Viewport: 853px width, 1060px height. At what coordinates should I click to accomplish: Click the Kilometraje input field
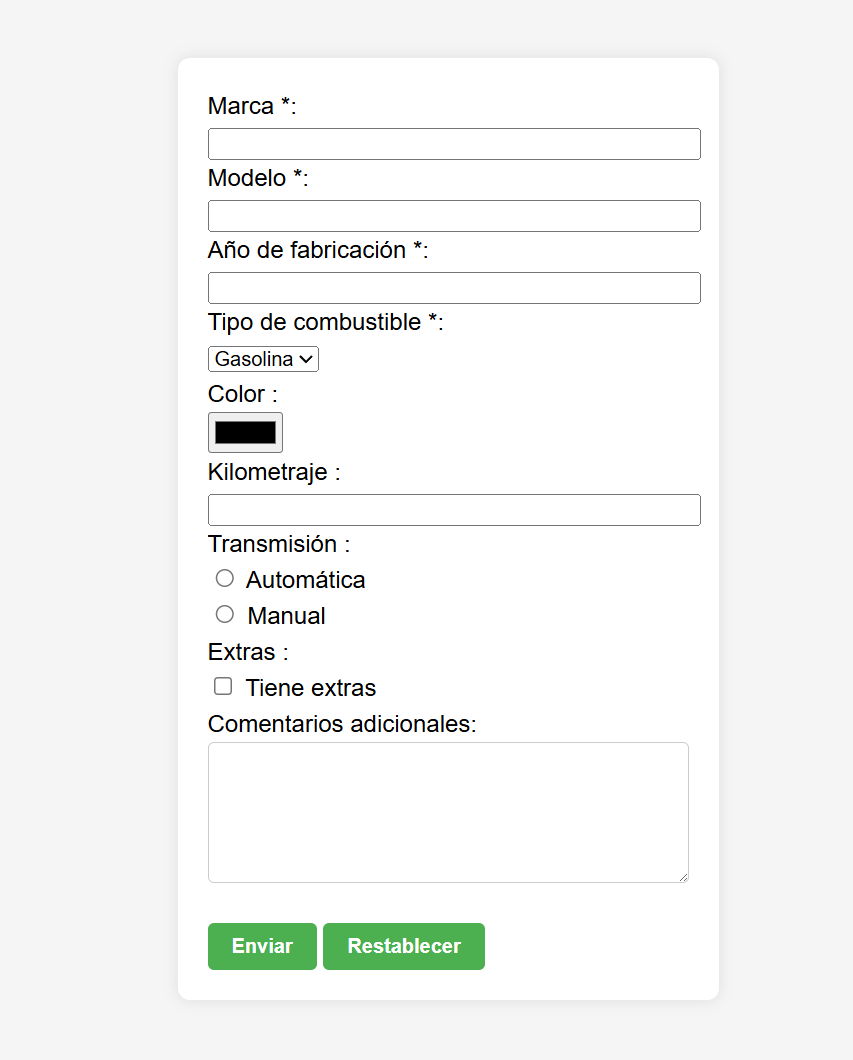pyautogui.click(x=454, y=510)
